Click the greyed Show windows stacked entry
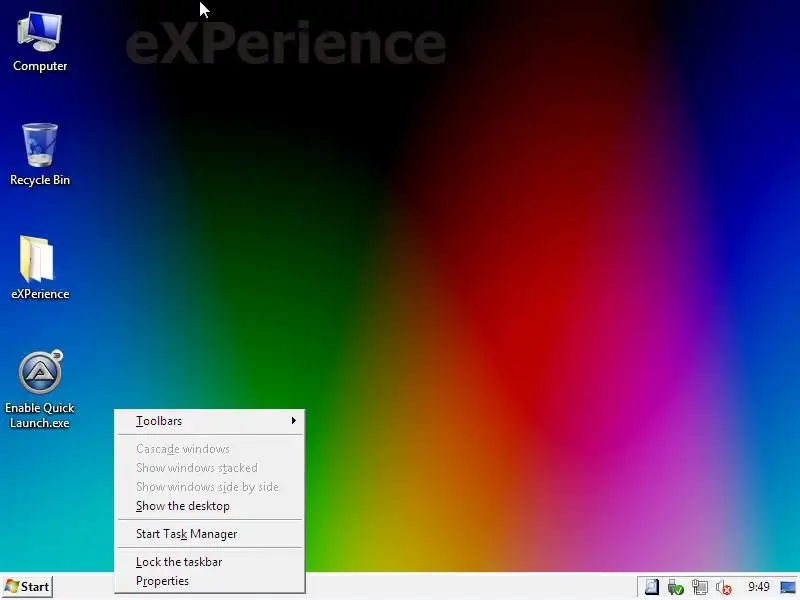Screen dimensions: 800x600 [210, 468]
